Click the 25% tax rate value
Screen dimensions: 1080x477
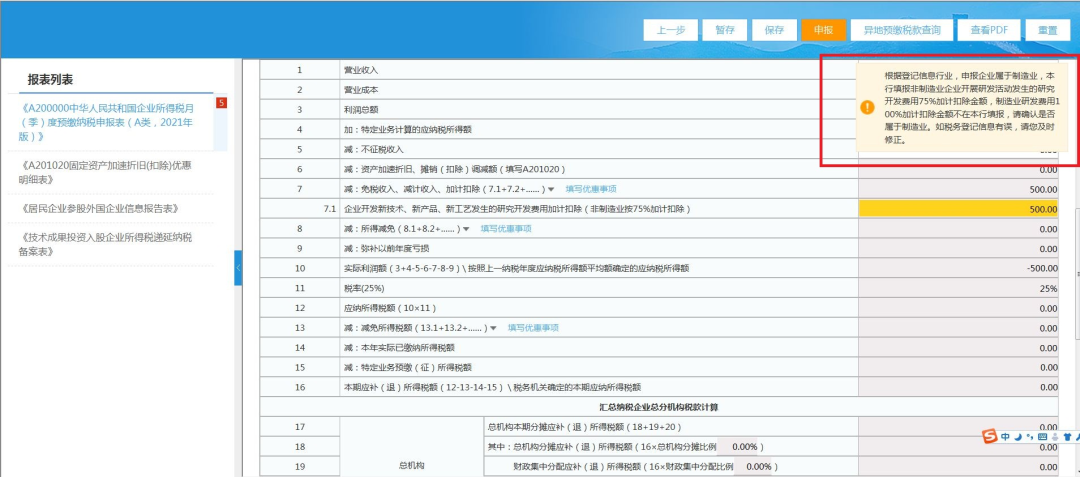[1049, 288]
